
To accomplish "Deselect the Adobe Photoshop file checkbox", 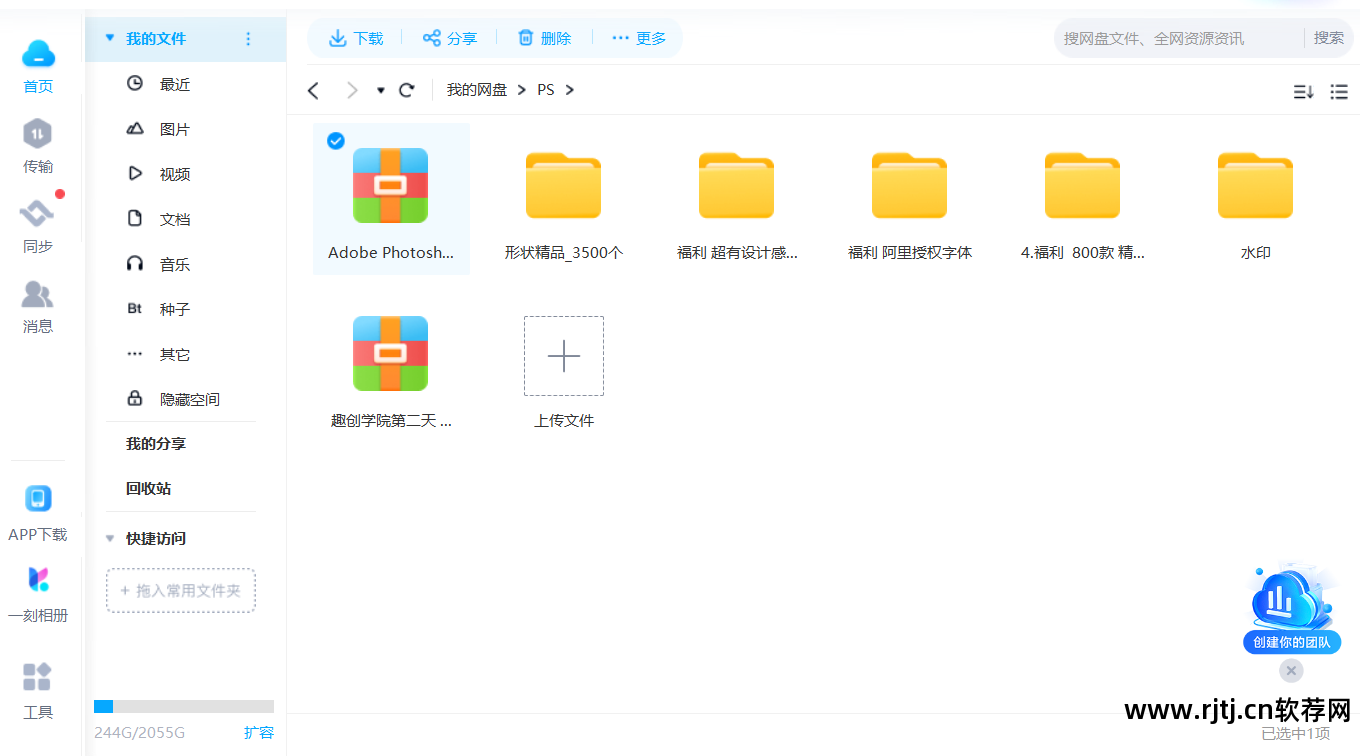I will pyautogui.click(x=335, y=141).
